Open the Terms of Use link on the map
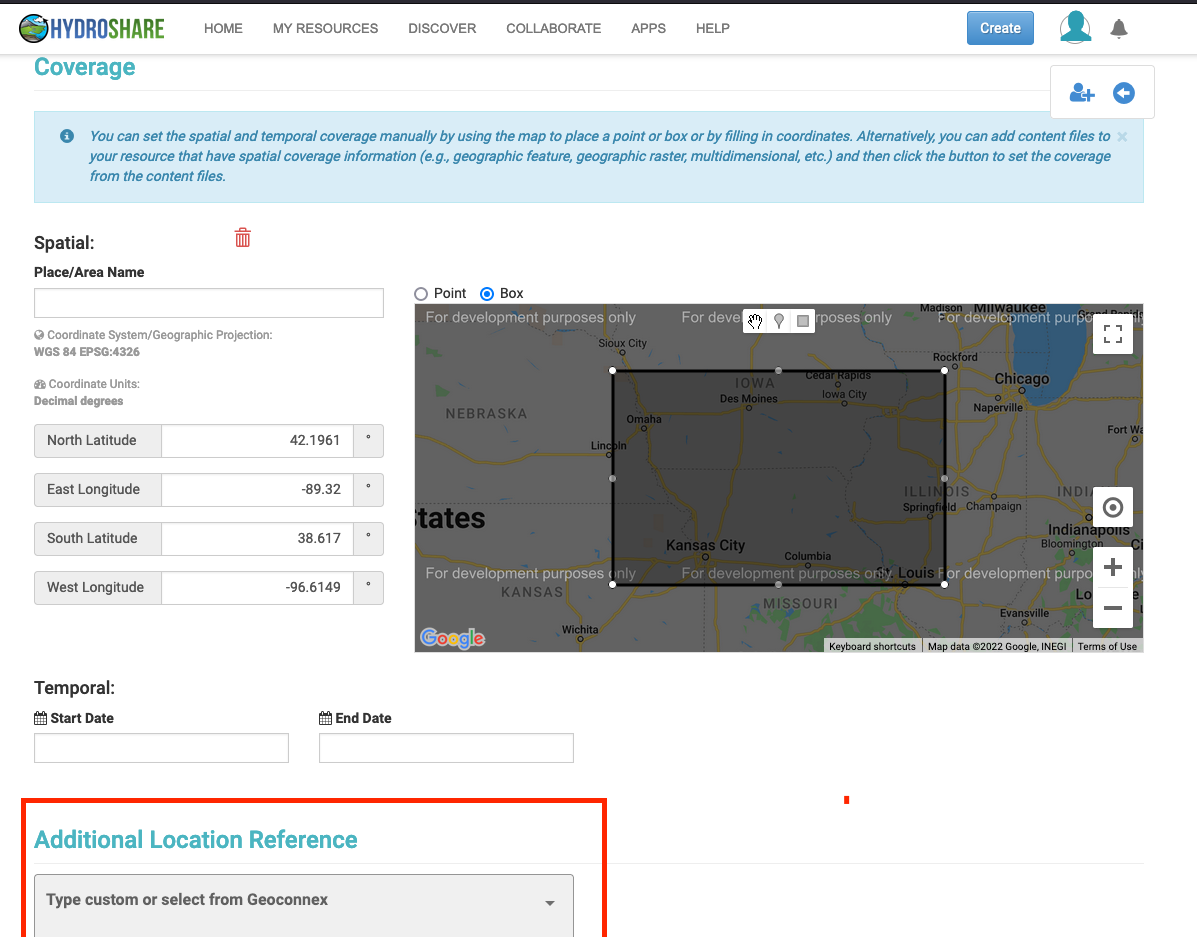The image size is (1197, 937). click(x=1107, y=646)
